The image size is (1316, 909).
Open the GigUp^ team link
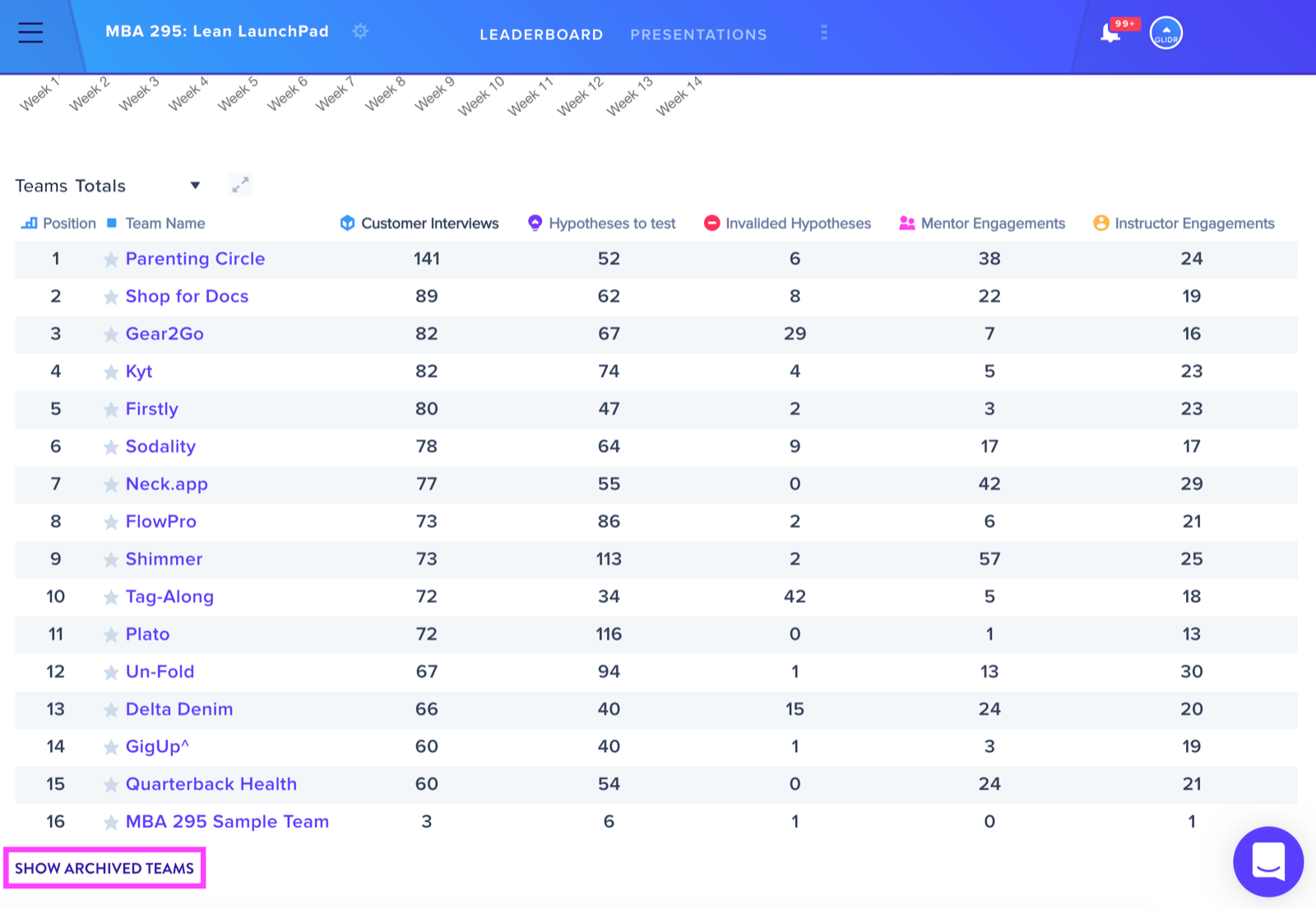tap(157, 746)
